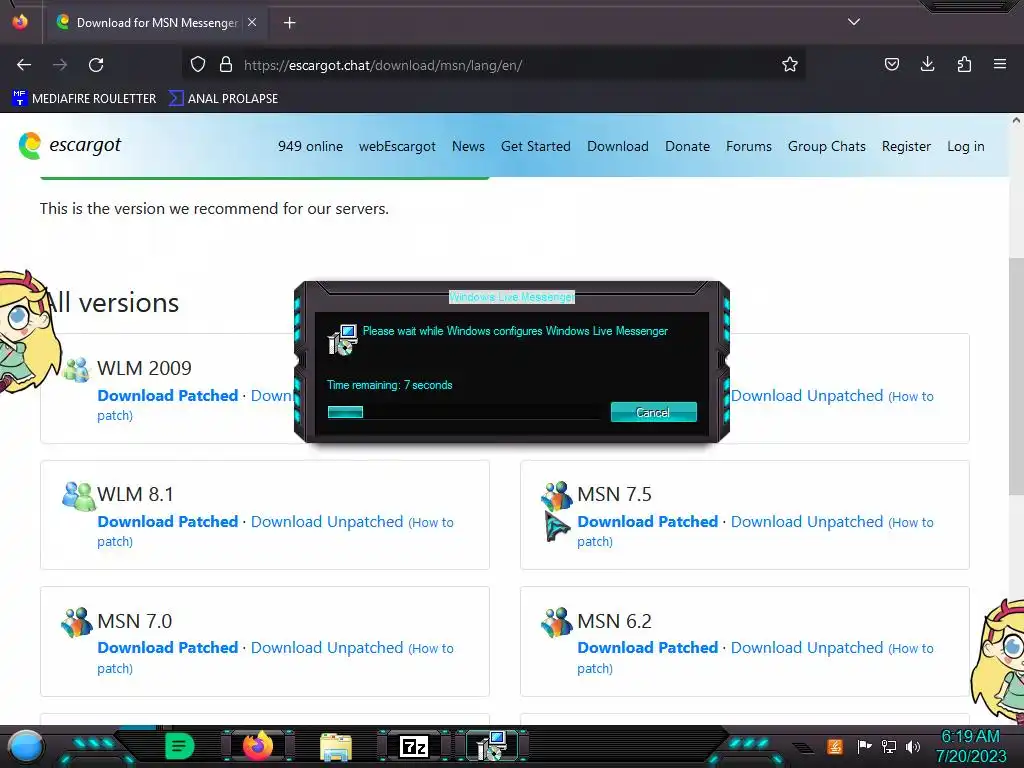The image size is (1024, 768).
Task: Open Group Chats in the nav bar
Action: coord(827,146)
